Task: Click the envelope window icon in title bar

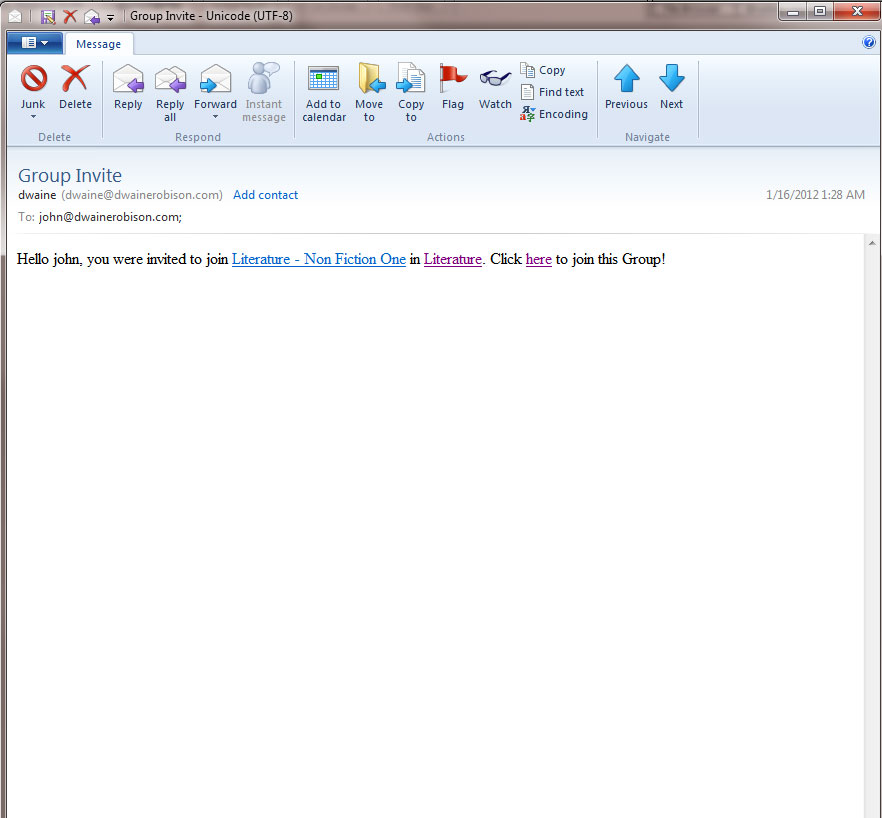Action: (x=15, y=16)
